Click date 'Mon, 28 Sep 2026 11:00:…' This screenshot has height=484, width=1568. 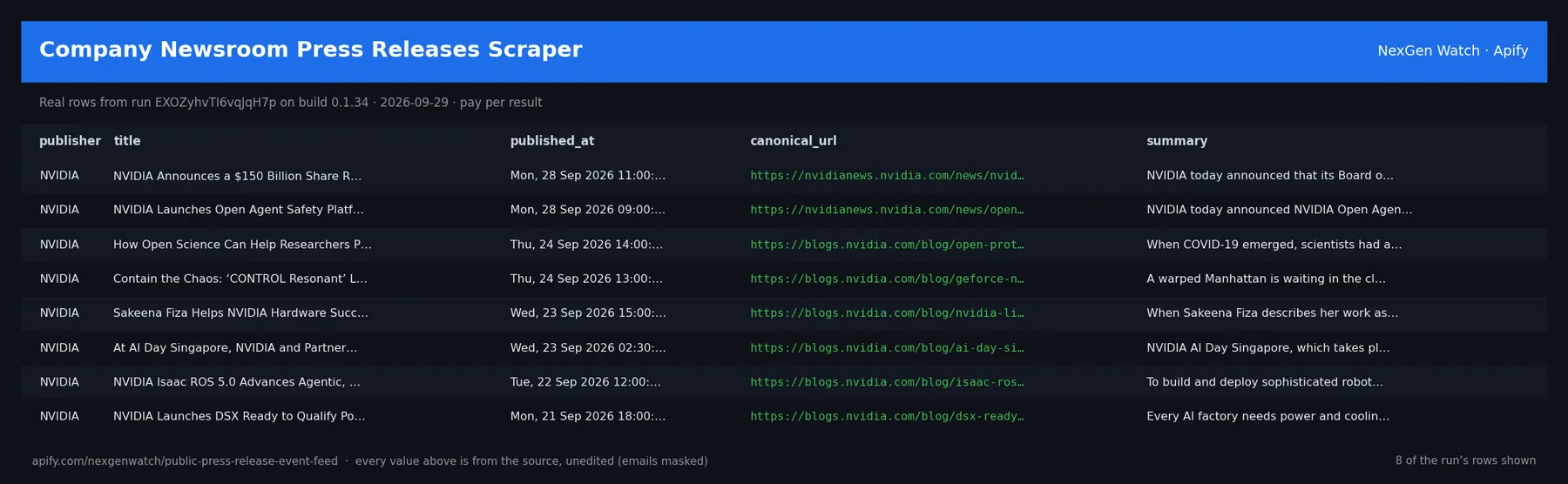click(588, 176)
